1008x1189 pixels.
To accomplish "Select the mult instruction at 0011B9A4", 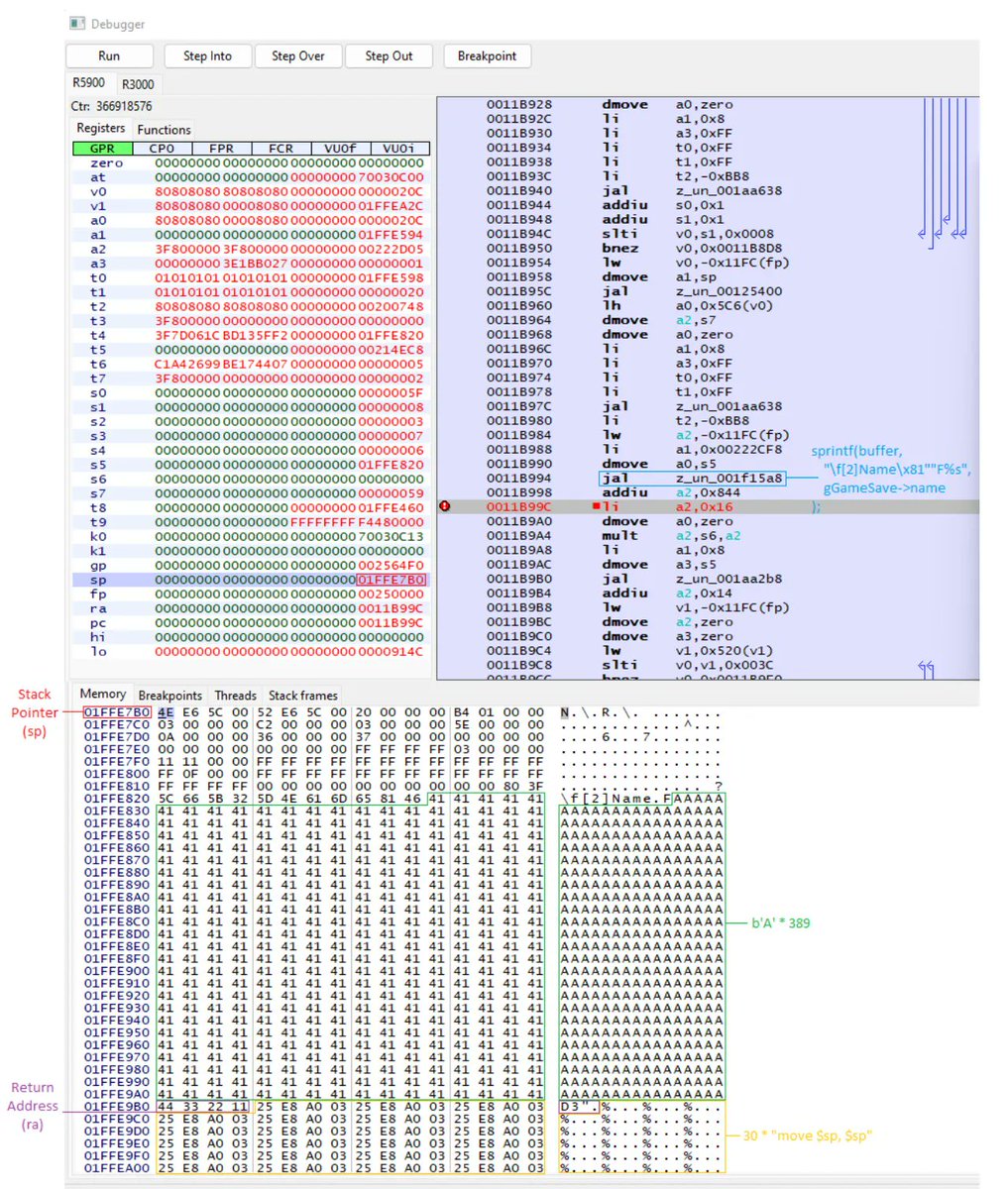I will click(x=708, y=535).
